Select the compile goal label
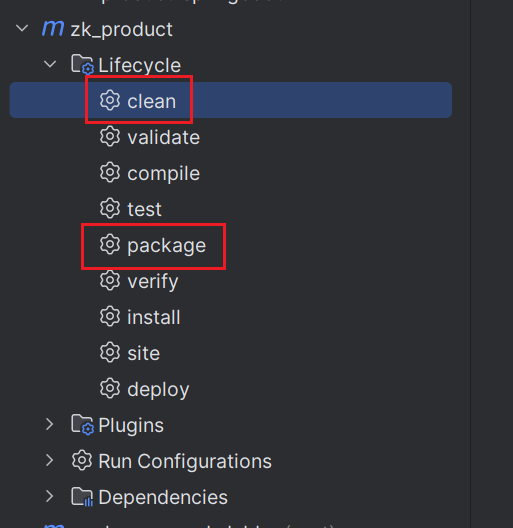This screenshot has height=528, width=513. click(x=163, y=173)
